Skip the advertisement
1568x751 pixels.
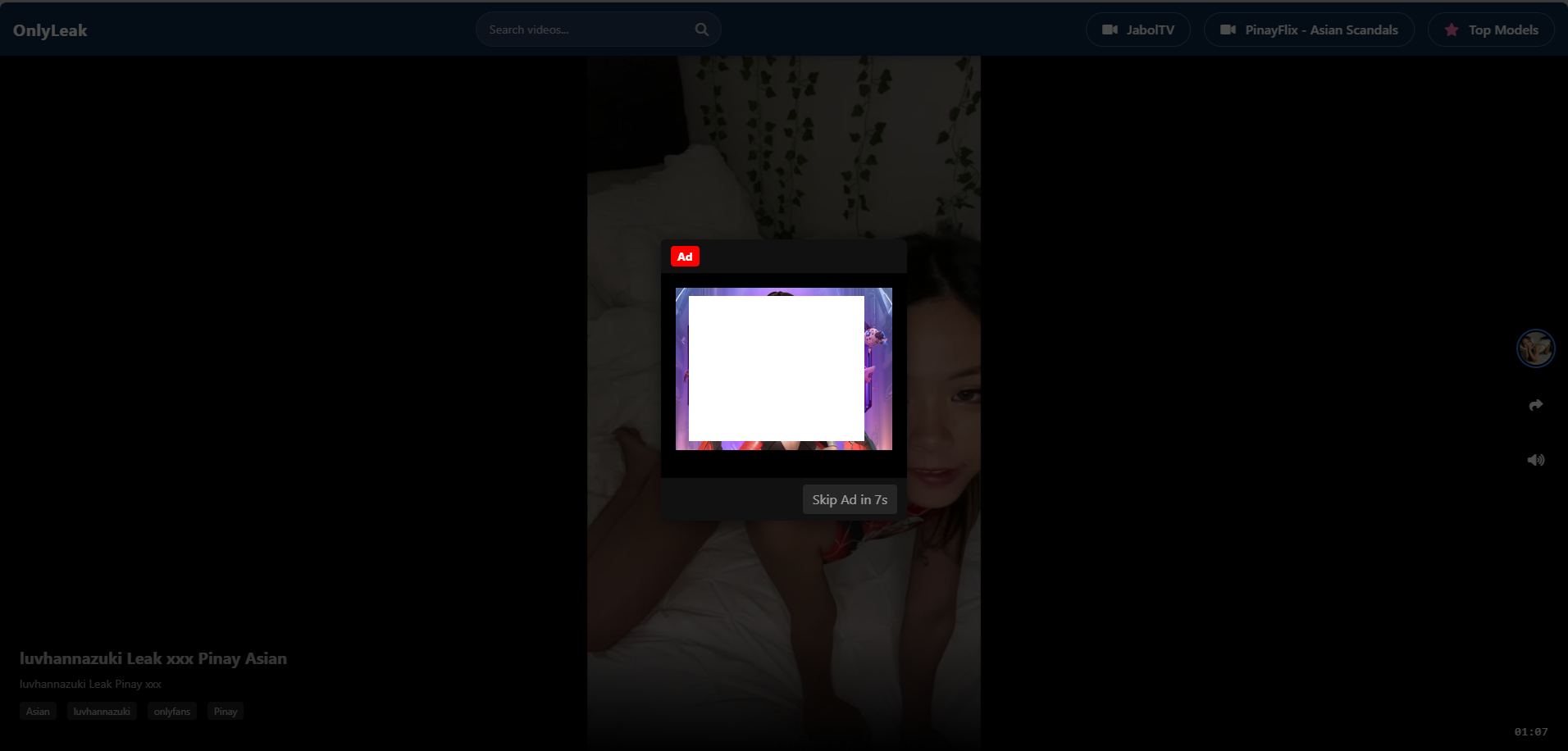point(849,498)
